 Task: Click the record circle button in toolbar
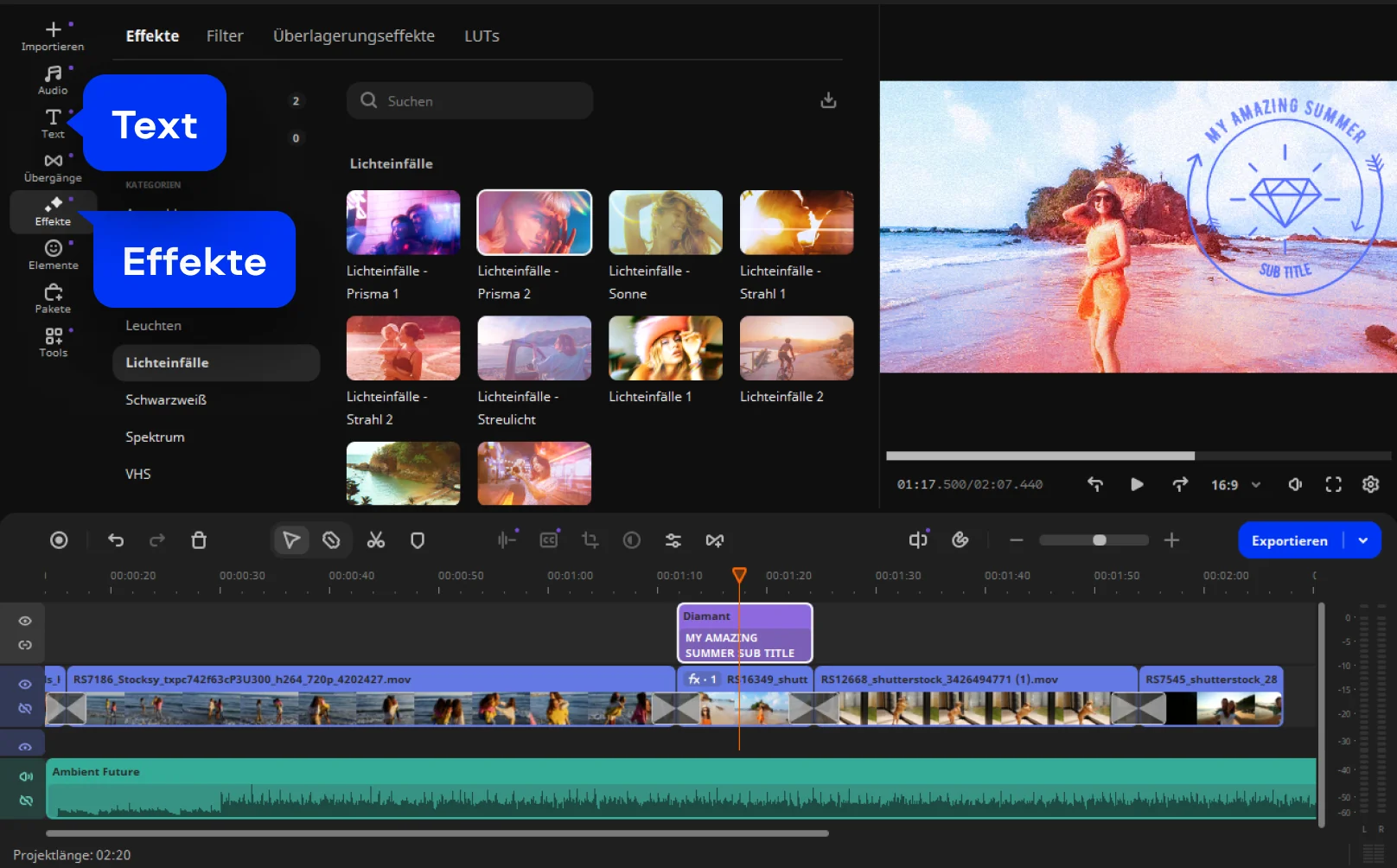59,540
